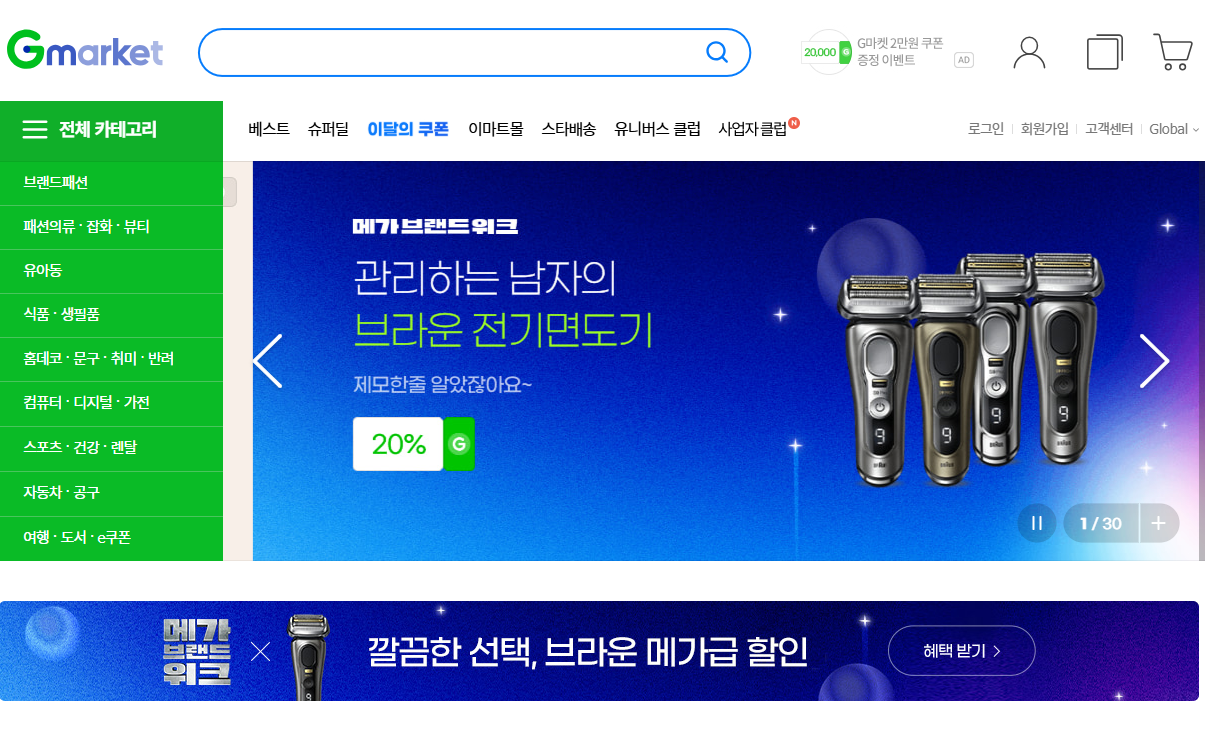Open the 사업자클럽 menu item
Screen dimensions: 1205x736
click(x=753, y=129)
